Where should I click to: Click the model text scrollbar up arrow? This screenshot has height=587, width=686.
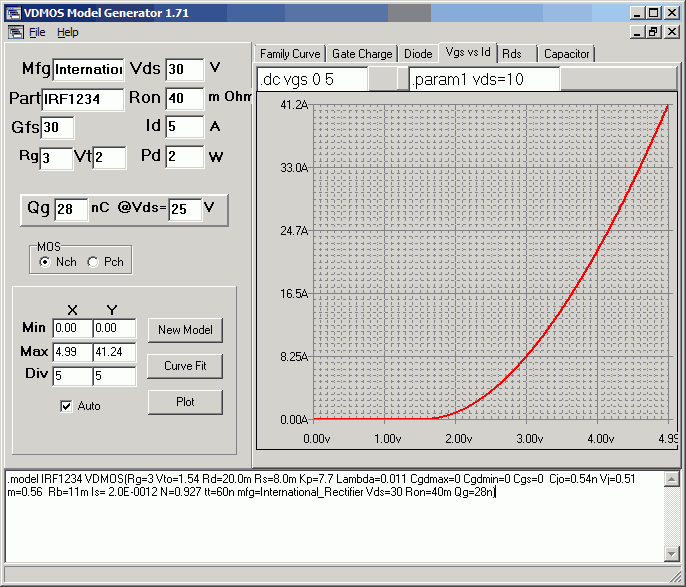pyautogui.click(x=672, y=478)
